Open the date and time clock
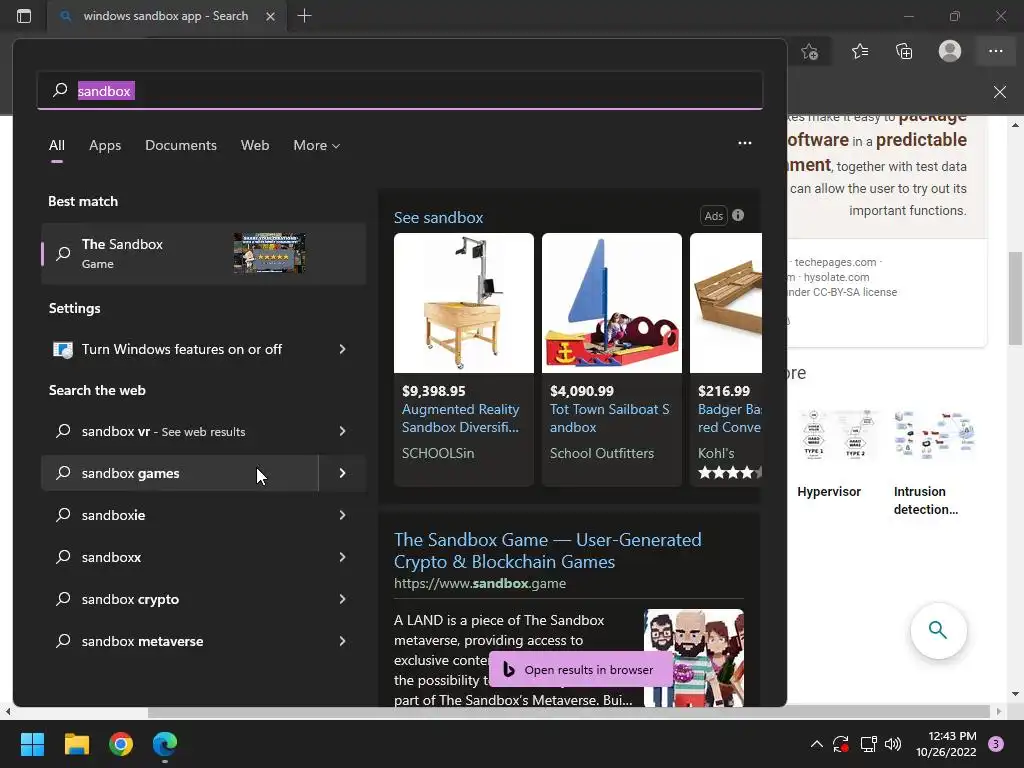The height and width of the screenshot is (768, 1024). pyautogui.click(x=946, y=744)
